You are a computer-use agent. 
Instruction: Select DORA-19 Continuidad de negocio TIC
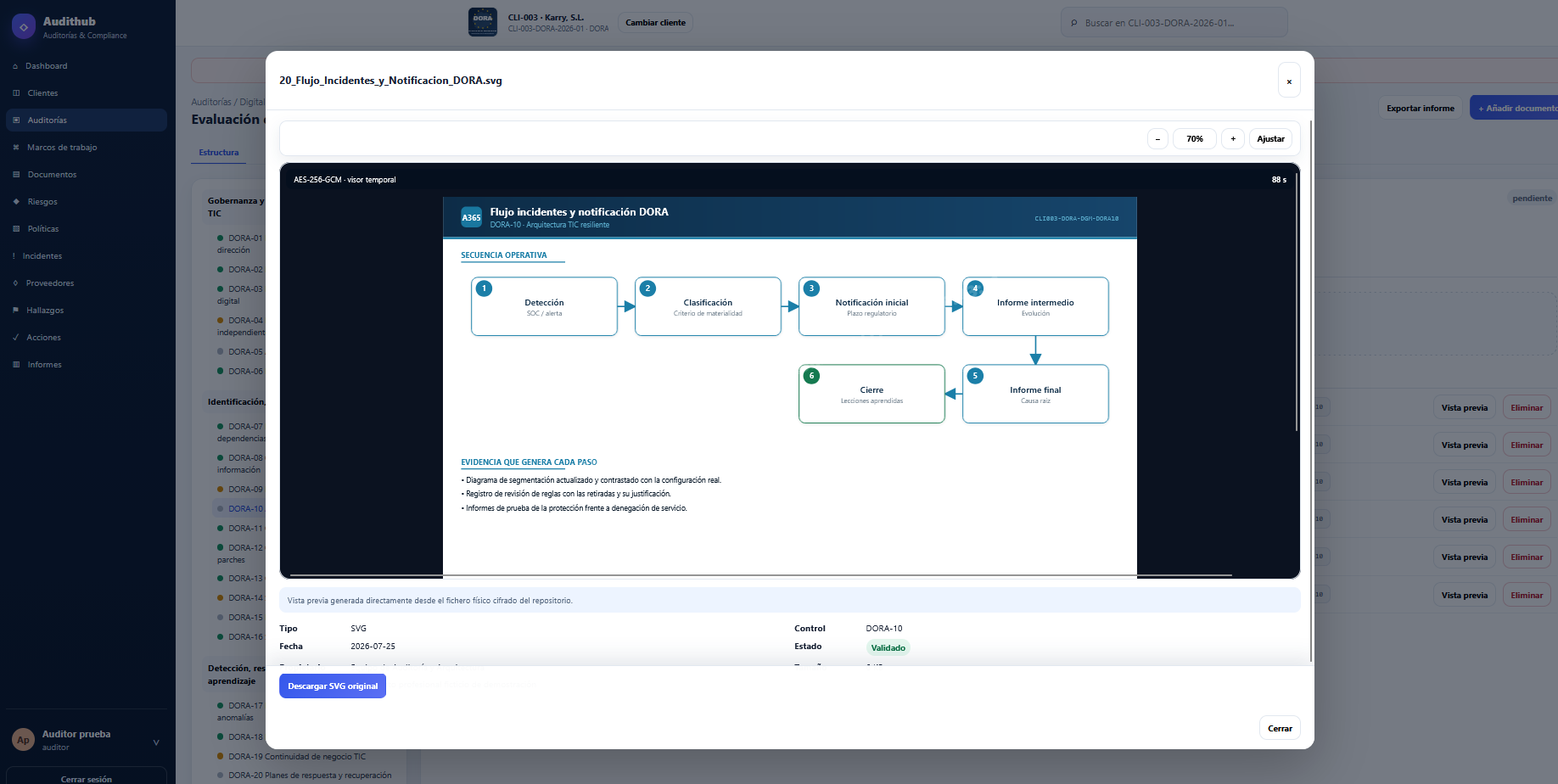click(x=297, y=757)
